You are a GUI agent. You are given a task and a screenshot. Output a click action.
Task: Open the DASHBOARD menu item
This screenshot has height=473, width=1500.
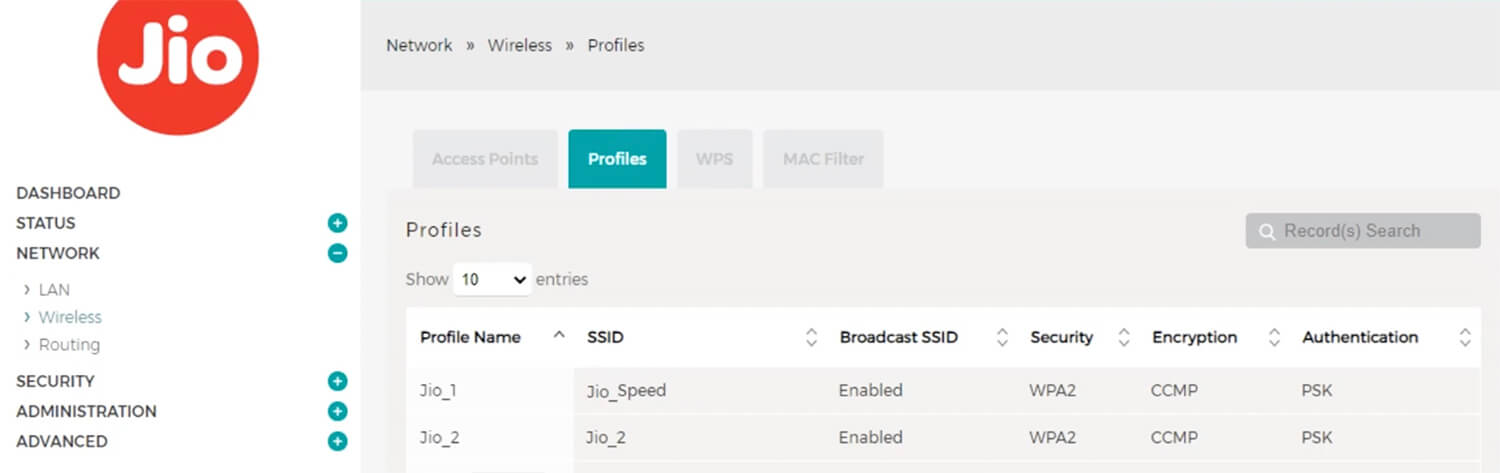(68, 193)
